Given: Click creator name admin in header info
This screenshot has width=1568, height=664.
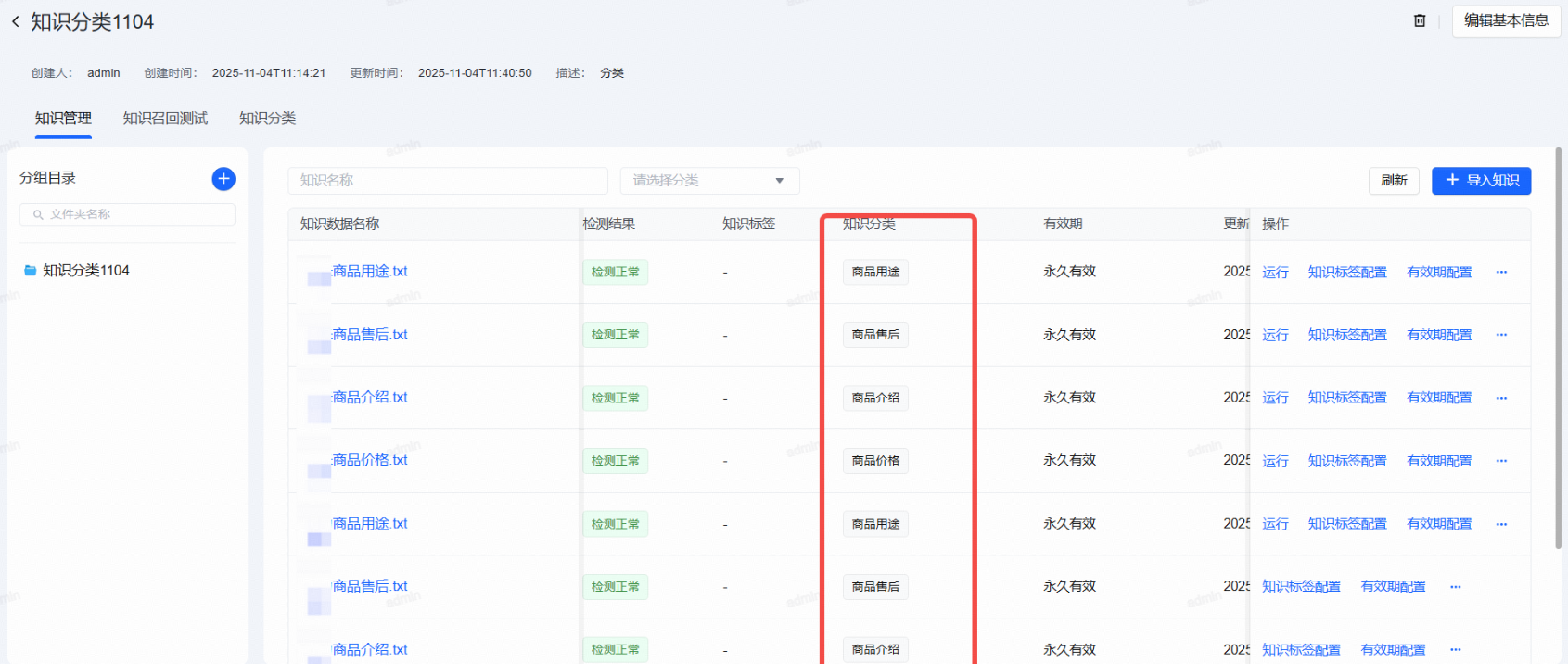Looking at the screenshot, I should (x=104, y=73).
